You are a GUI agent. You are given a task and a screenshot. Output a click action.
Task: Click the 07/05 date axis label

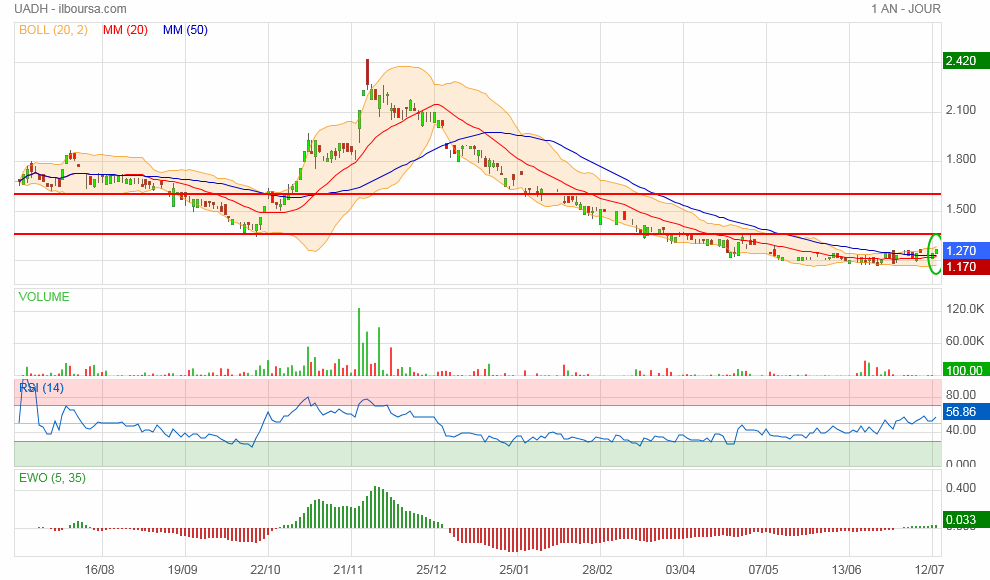(x=763, y=570)
